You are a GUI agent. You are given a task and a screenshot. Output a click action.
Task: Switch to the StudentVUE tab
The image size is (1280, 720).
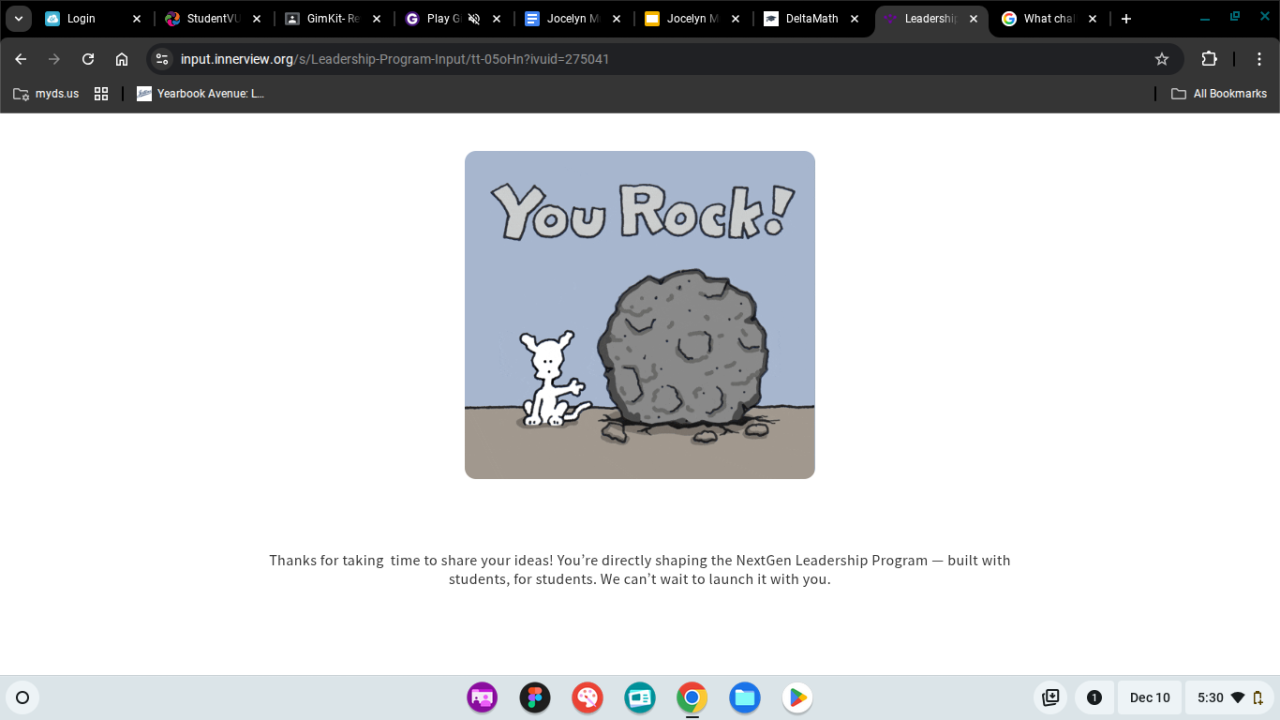(211, 19)
